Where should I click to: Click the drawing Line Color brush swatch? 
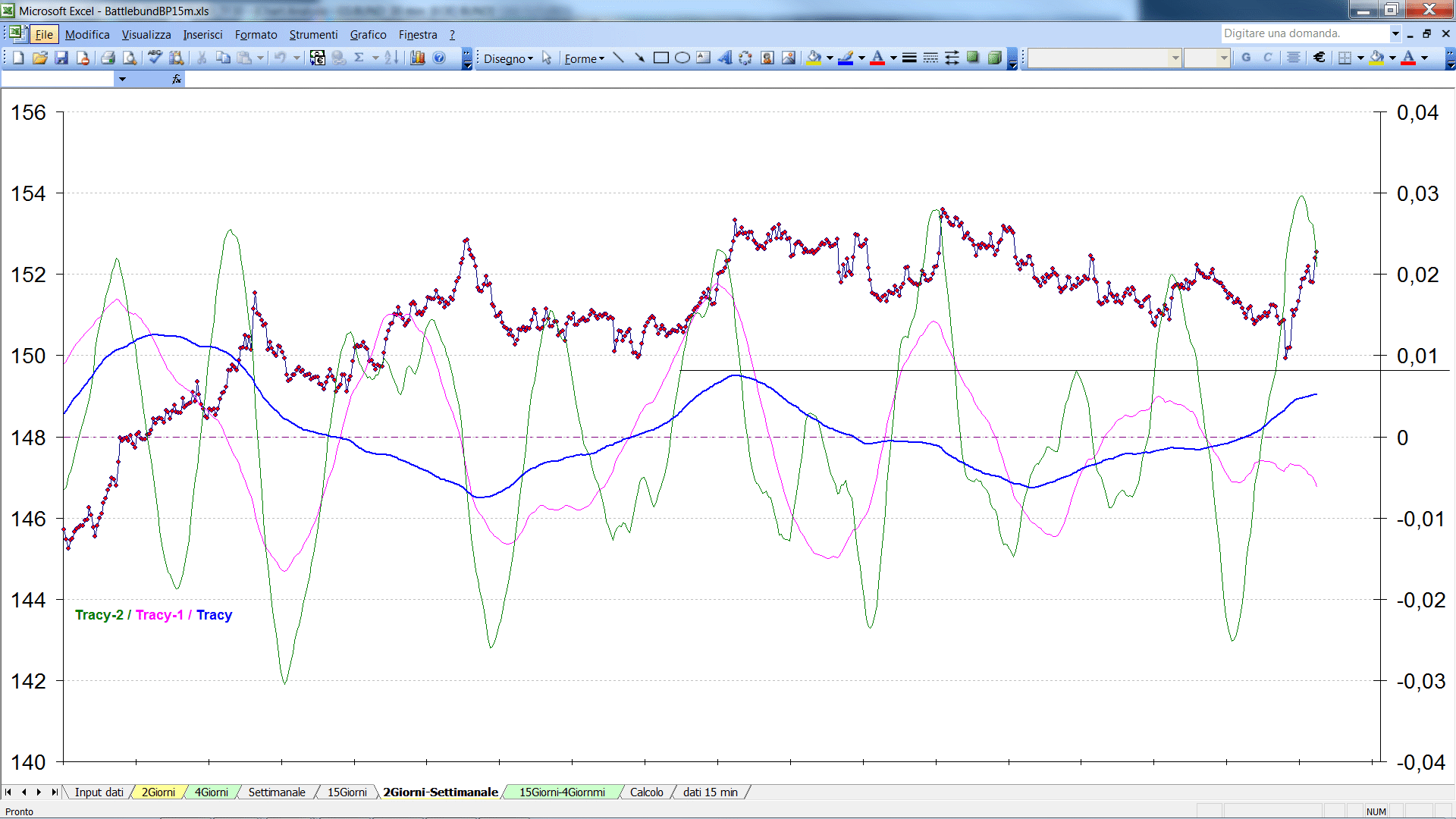(x=846, y=58)
